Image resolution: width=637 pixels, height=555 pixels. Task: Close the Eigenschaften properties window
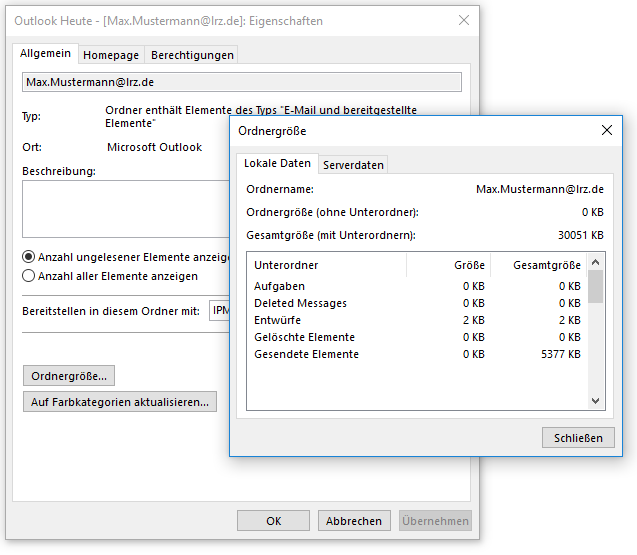463,20
